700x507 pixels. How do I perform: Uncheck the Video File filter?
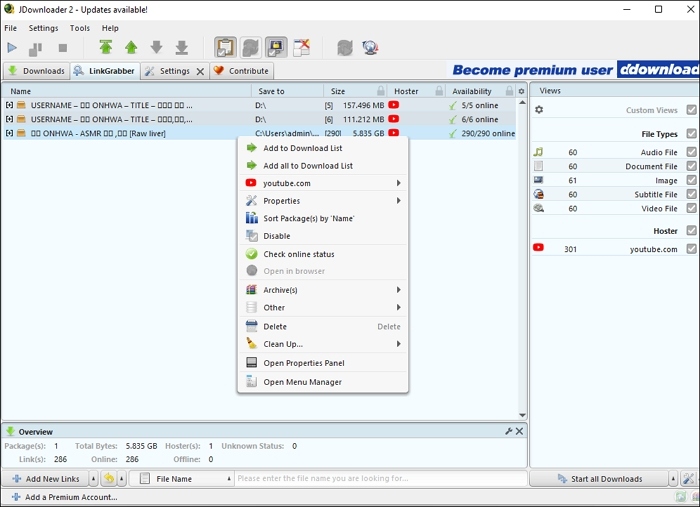point(692,208)
